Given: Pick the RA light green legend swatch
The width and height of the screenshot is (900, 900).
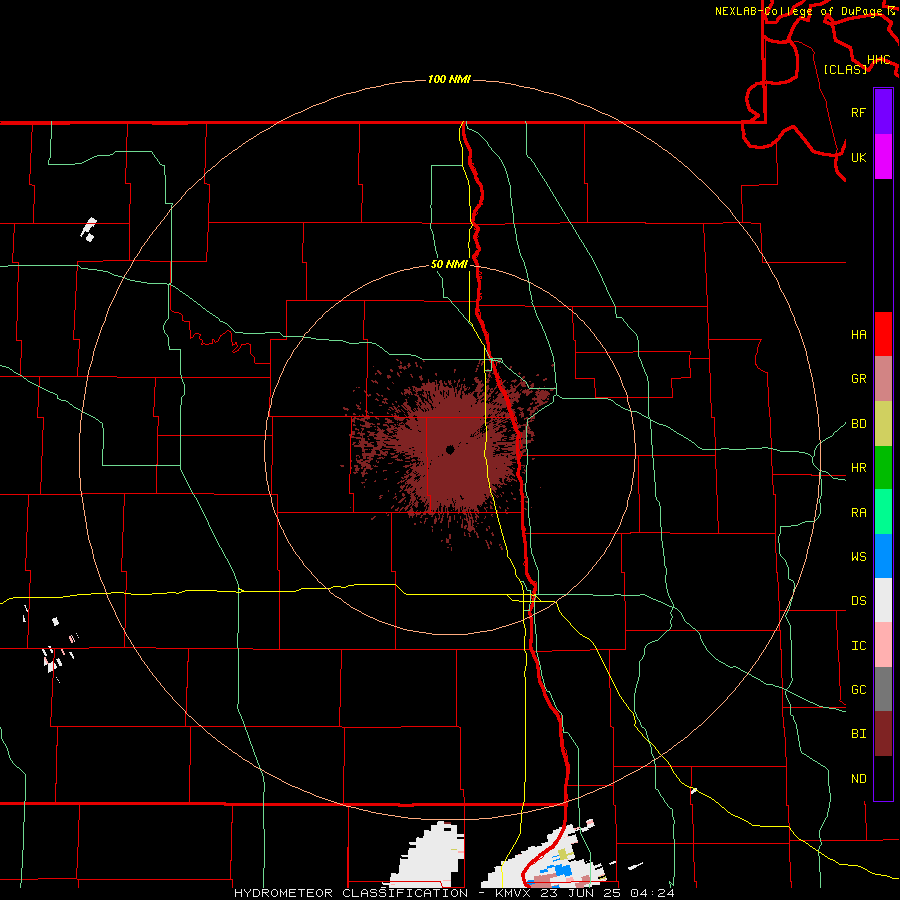Looking at the screenshot, I should coord(883,512).
